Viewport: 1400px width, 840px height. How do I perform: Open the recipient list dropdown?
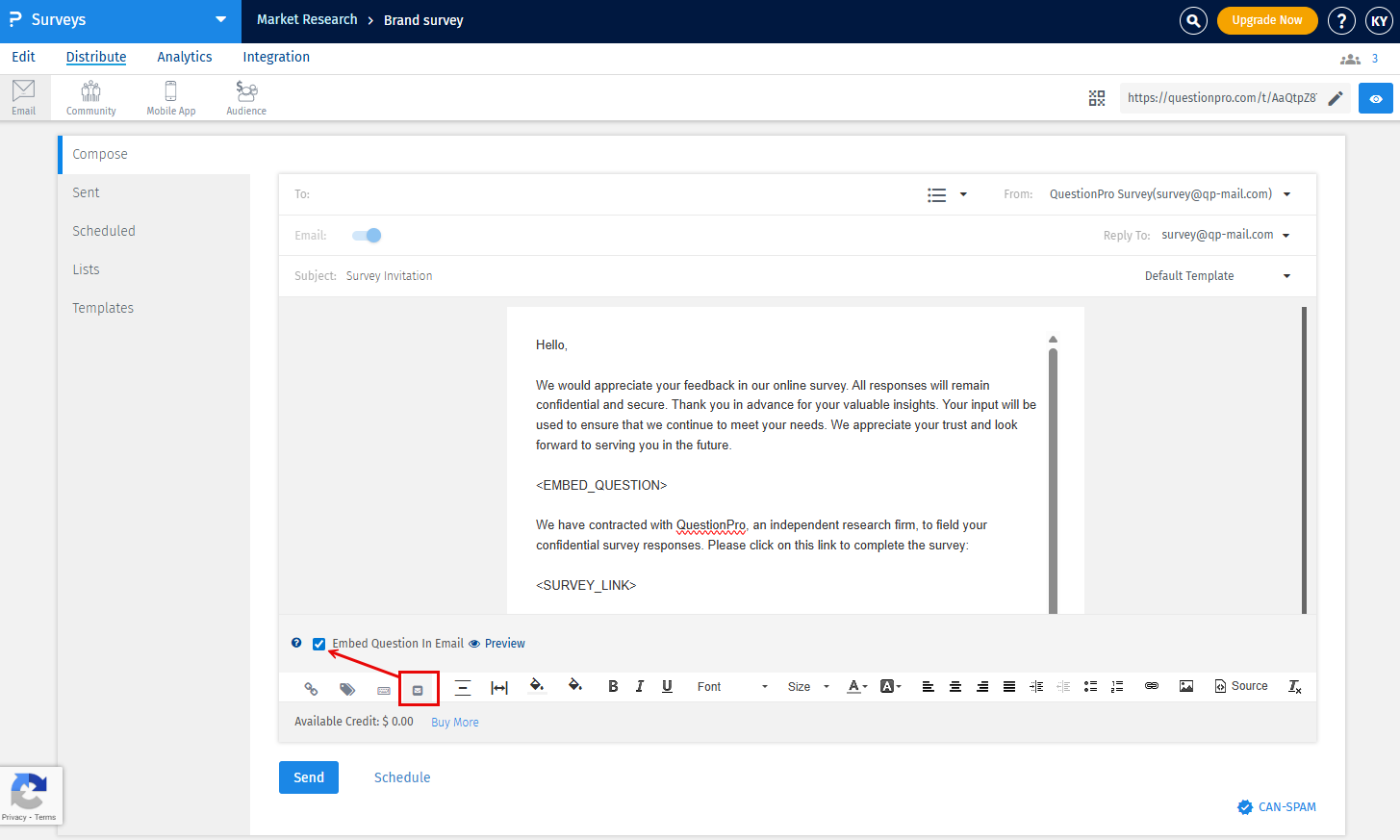pyautogui.click(x=947, y=194)
